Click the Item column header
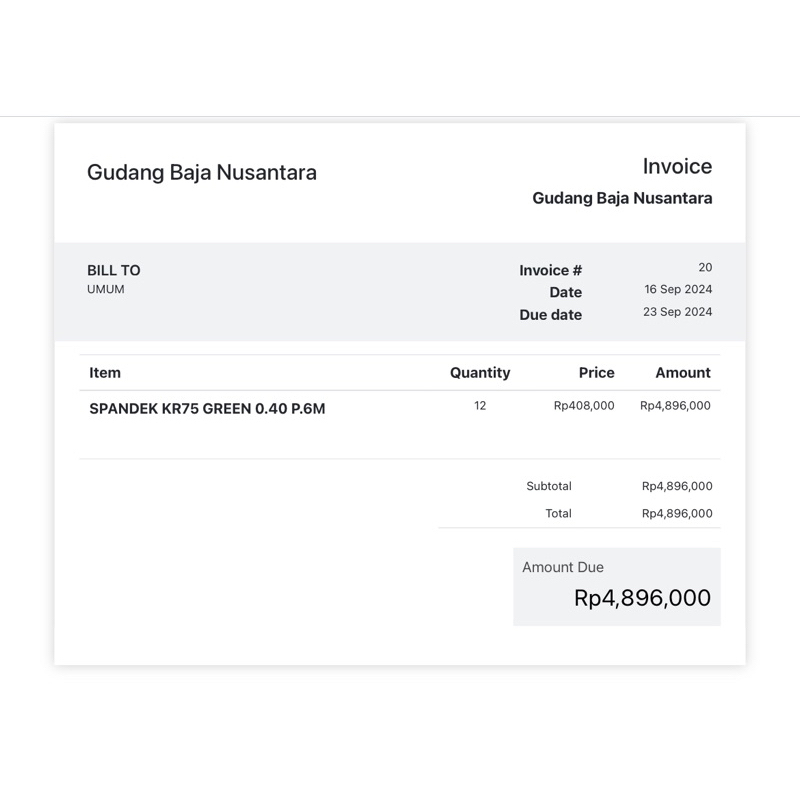Screen dimensions: 800x800 (x=105, y=372)
